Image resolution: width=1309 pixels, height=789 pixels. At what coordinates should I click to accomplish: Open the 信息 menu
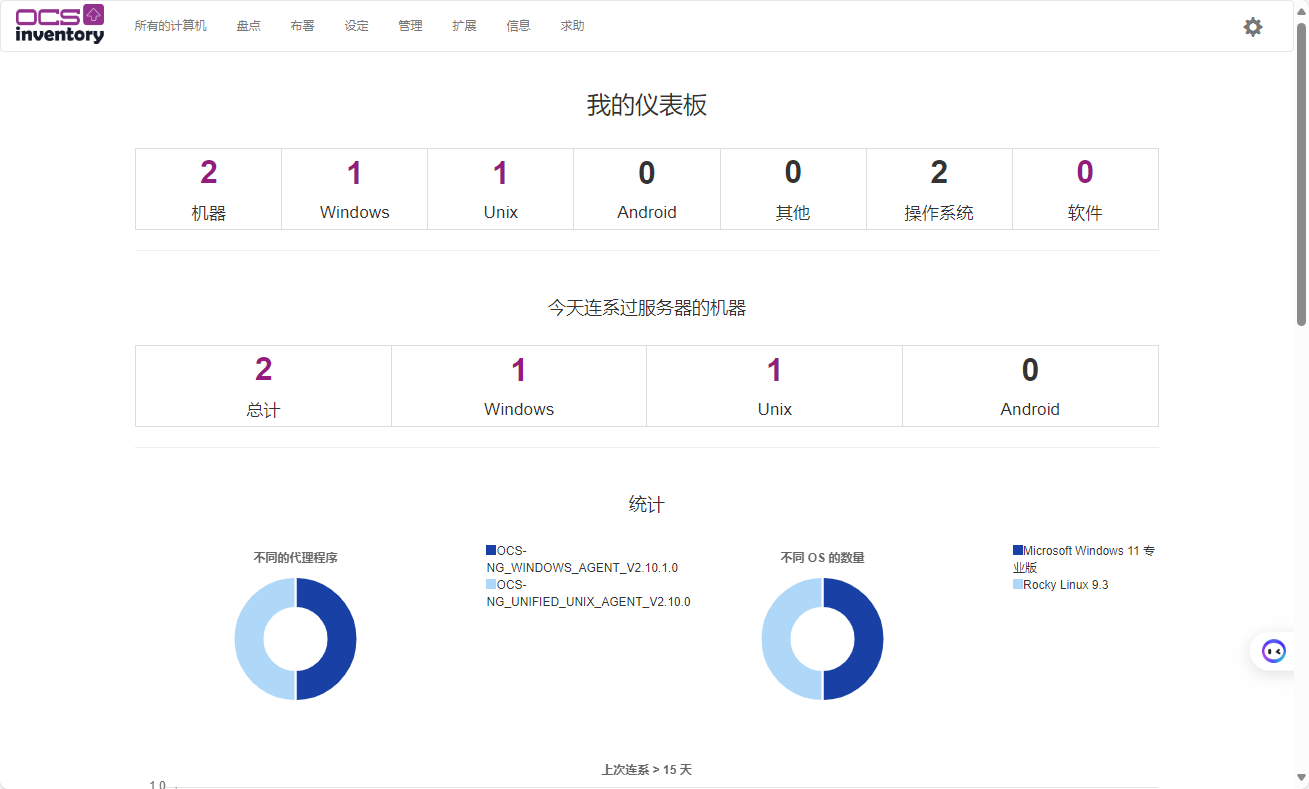tap(519, 26)
